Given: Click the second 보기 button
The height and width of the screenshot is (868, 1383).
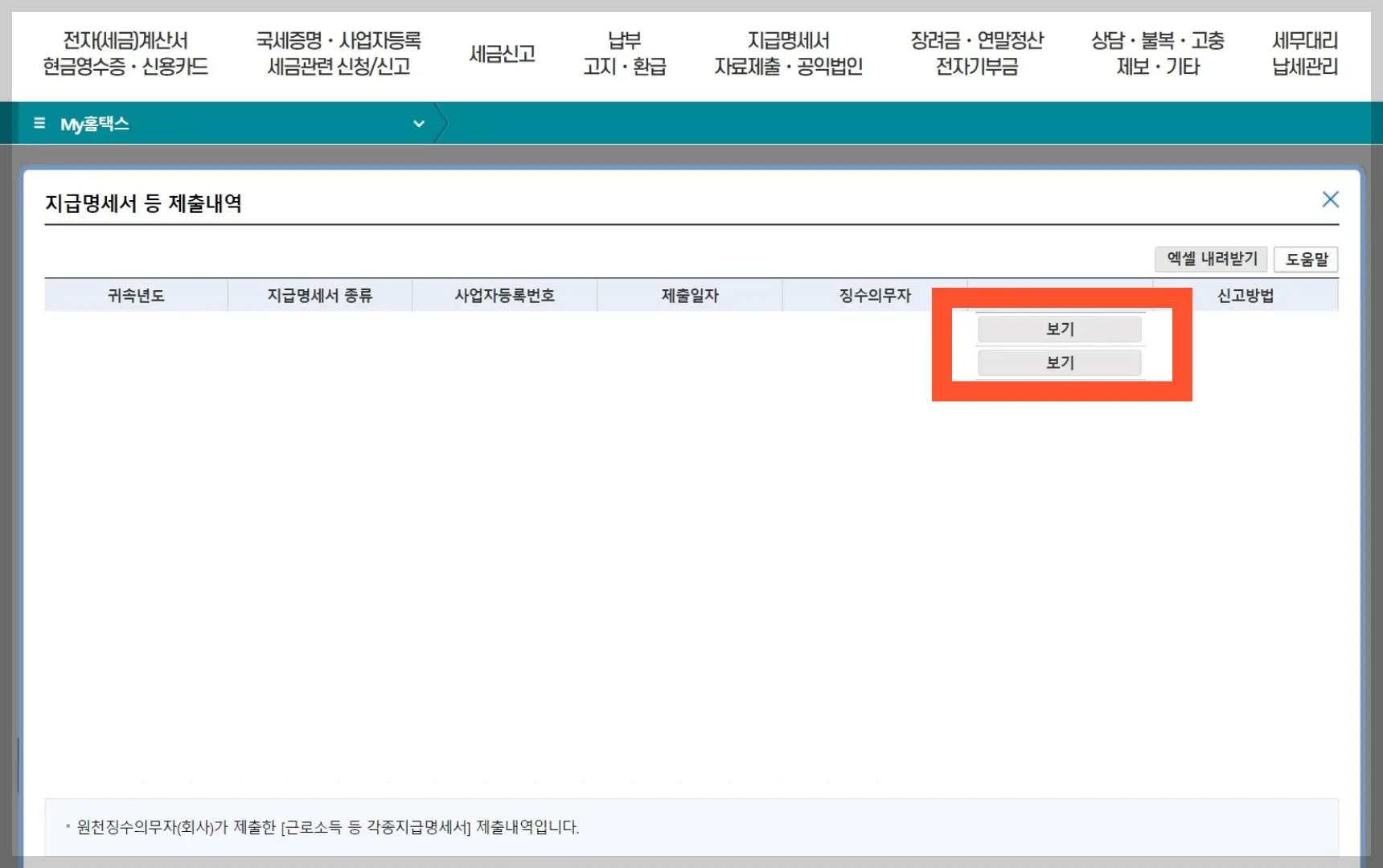Looking at the screenshot, I should (1058, 362).
